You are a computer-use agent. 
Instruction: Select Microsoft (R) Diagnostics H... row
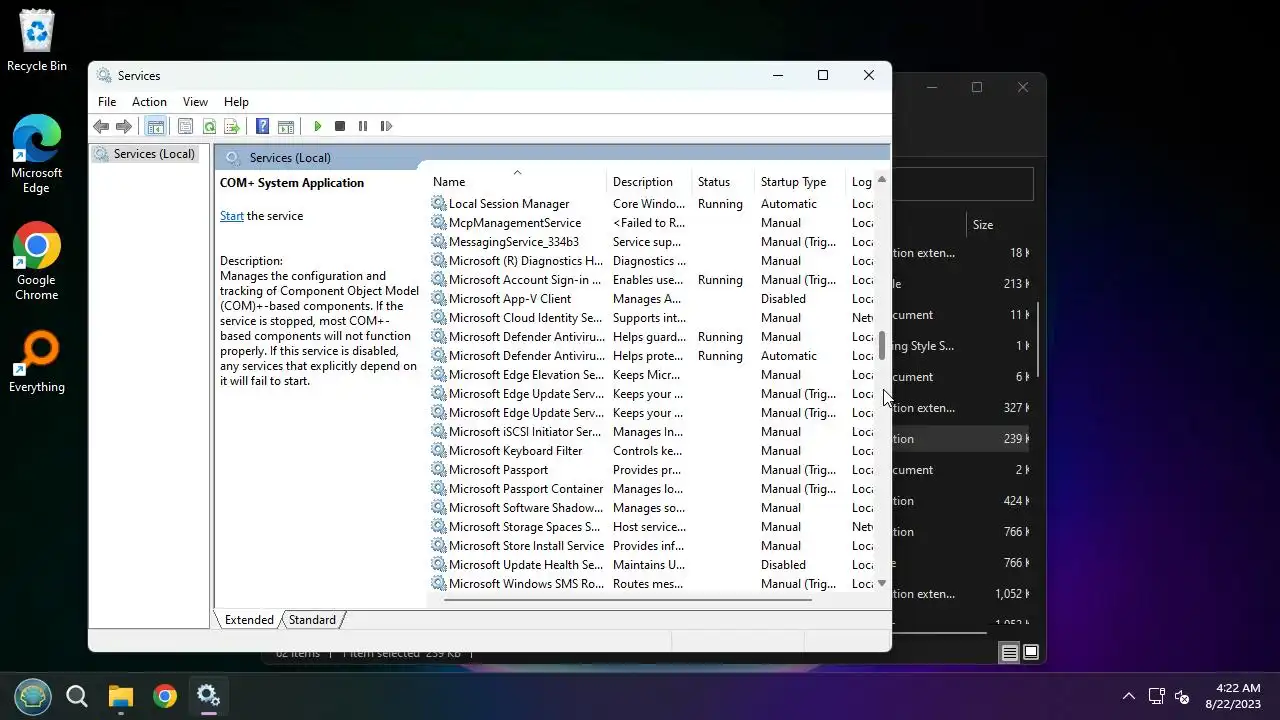coord(652,261)
